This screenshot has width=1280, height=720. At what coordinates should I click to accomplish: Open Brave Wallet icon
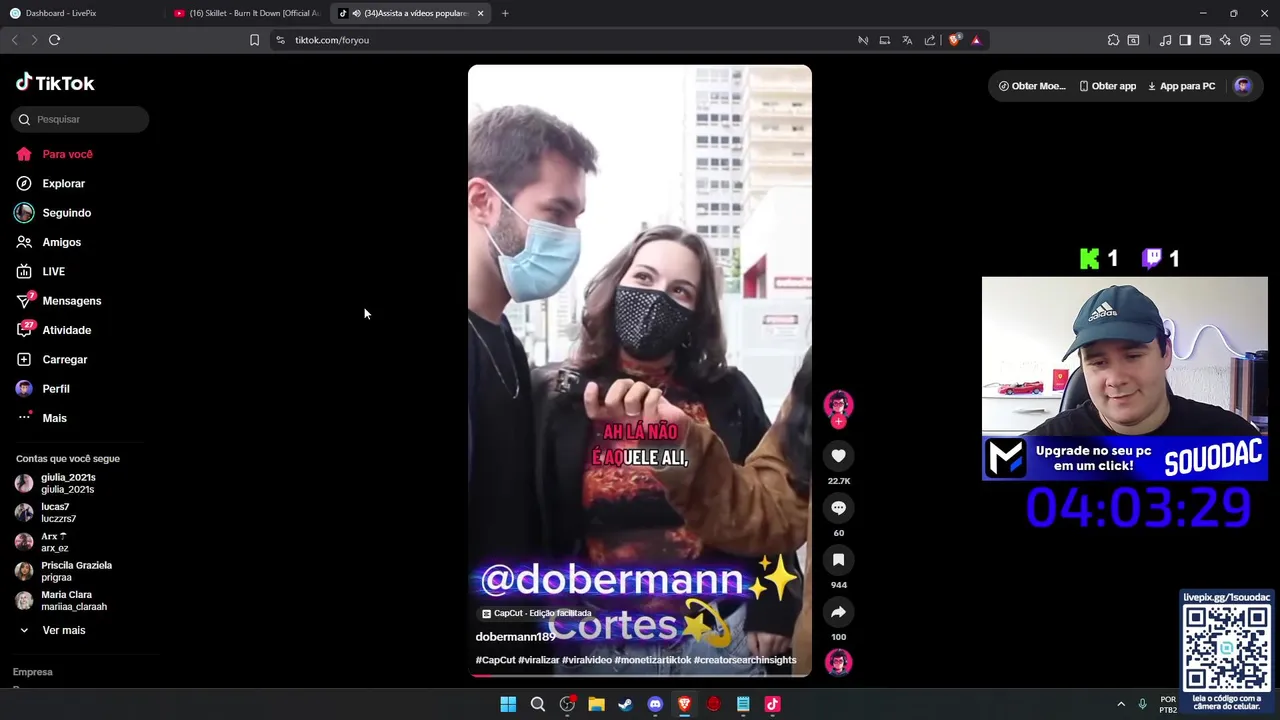tap(1205, 40)
